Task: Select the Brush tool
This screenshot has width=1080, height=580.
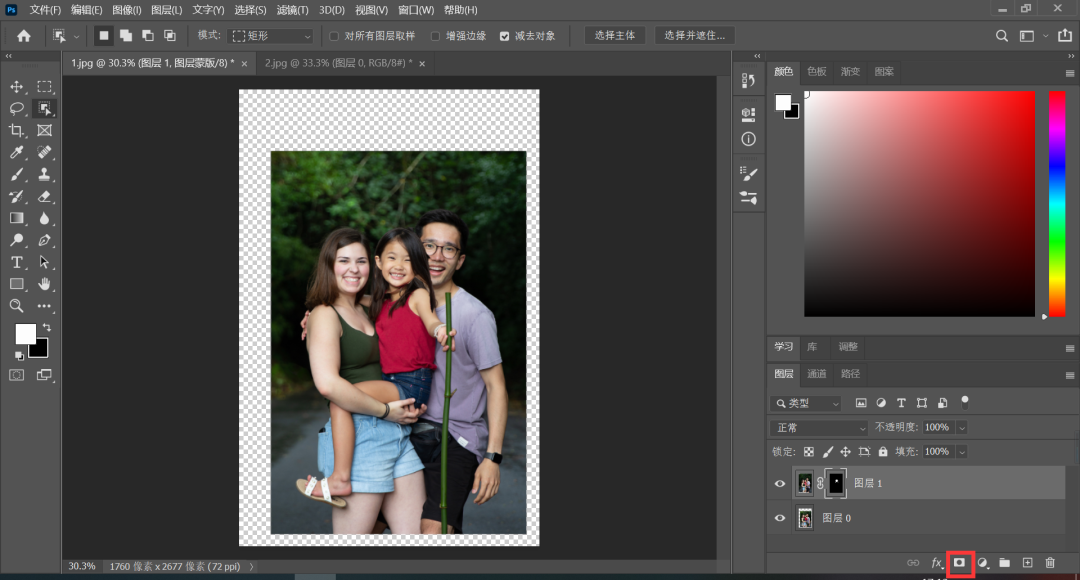Action: tap(17, 174)
